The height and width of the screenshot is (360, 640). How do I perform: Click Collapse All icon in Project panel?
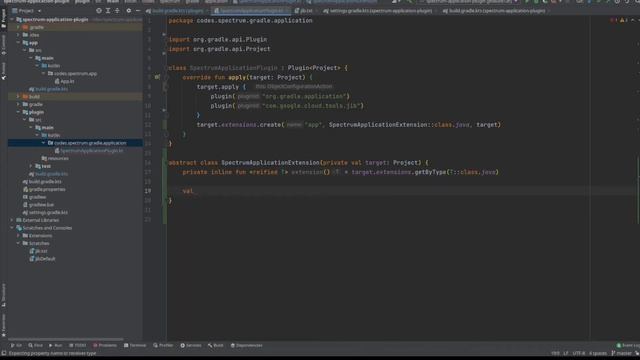pyautogui.click(x=117, y=11)
